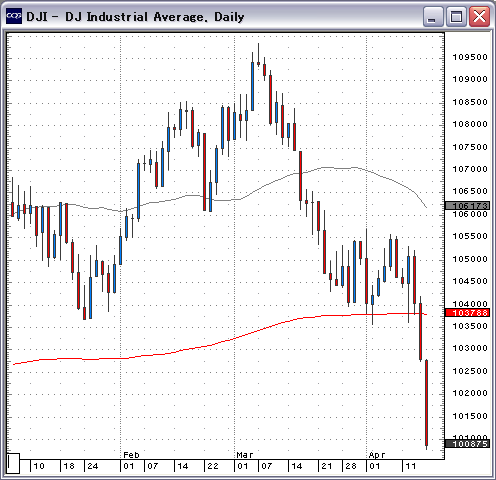The width and height of the screenshot is (496, 480).
Task: Click the 107500 price axis value
Action: [470, 147]
